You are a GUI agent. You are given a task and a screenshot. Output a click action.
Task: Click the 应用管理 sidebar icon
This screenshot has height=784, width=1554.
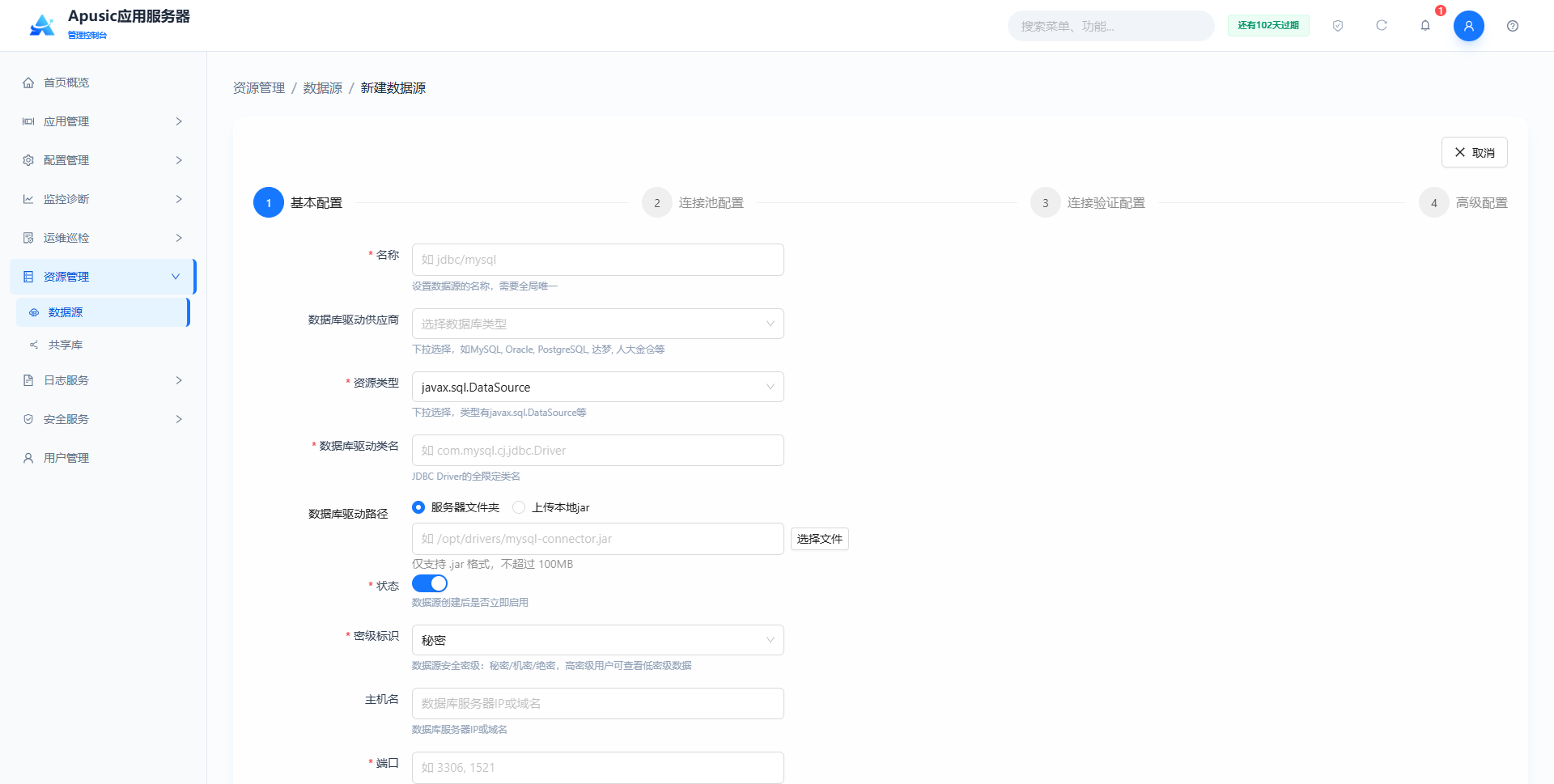[28, 121]
